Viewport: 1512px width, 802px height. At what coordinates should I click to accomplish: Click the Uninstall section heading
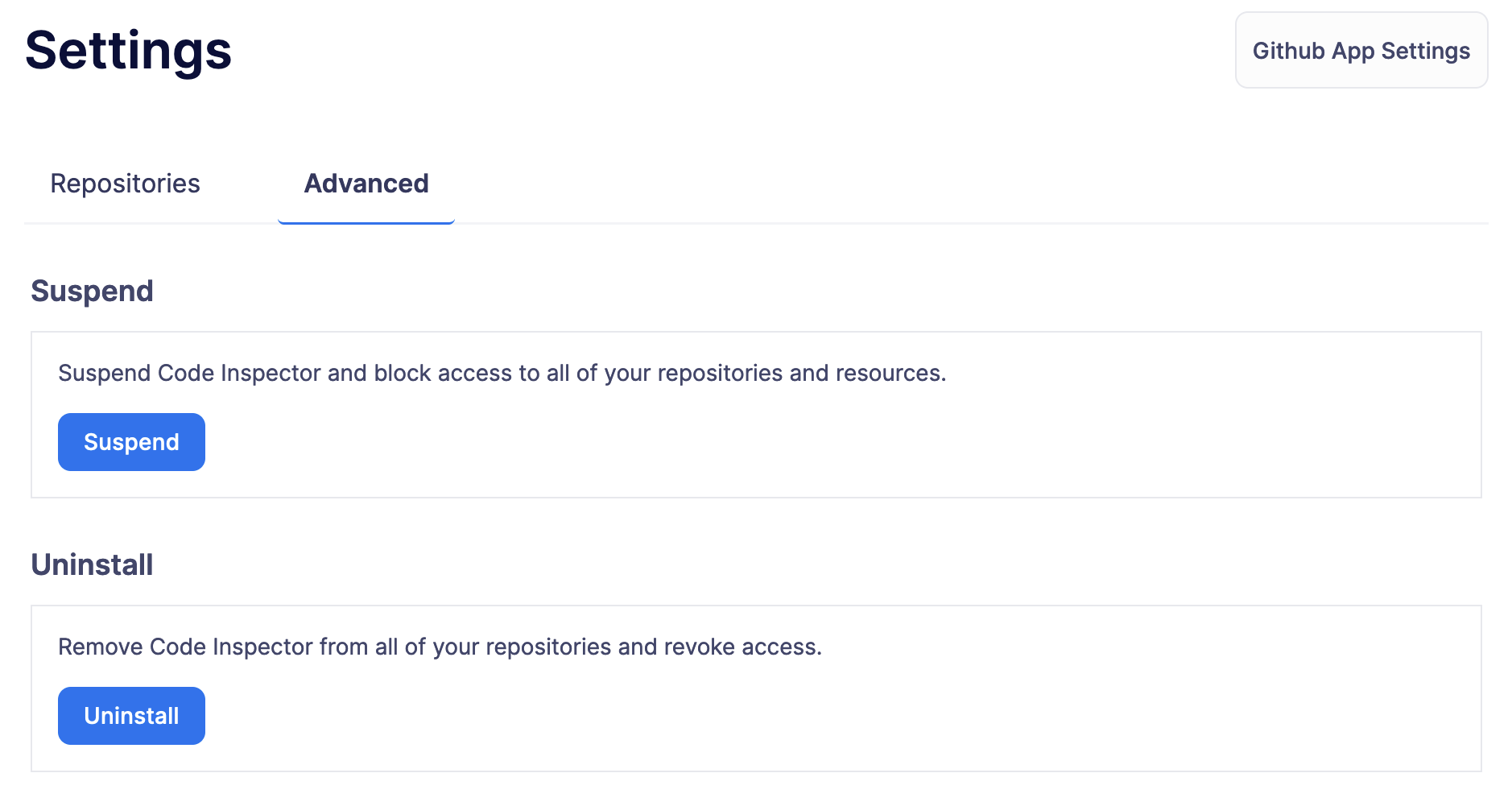pos(92,564)
